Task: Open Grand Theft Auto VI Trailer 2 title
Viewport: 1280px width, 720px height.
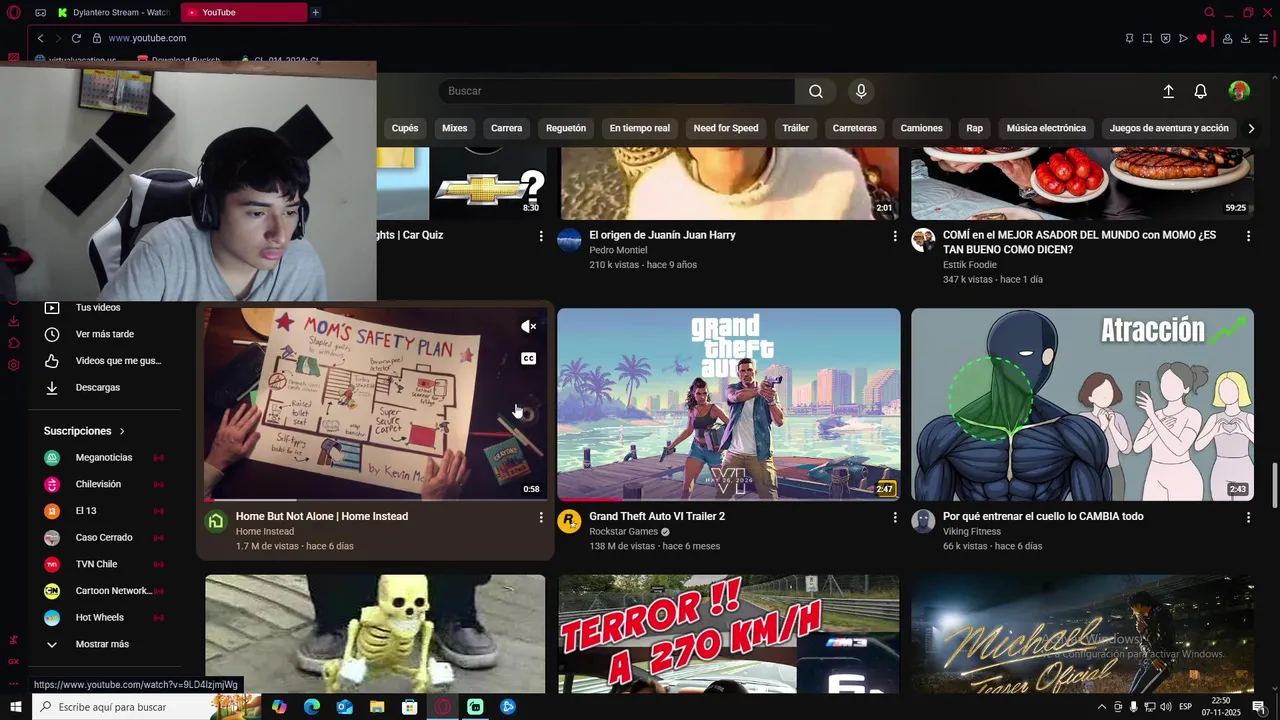Action: pyautogui.click(x=657, y=516)
